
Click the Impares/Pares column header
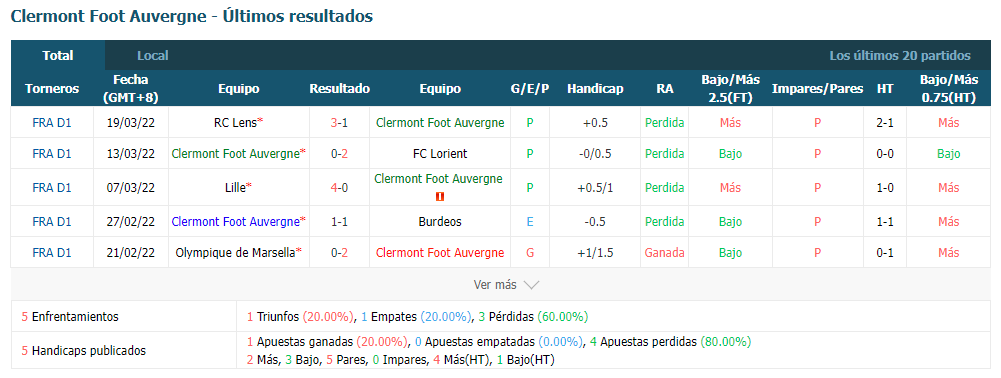[817, 89]
